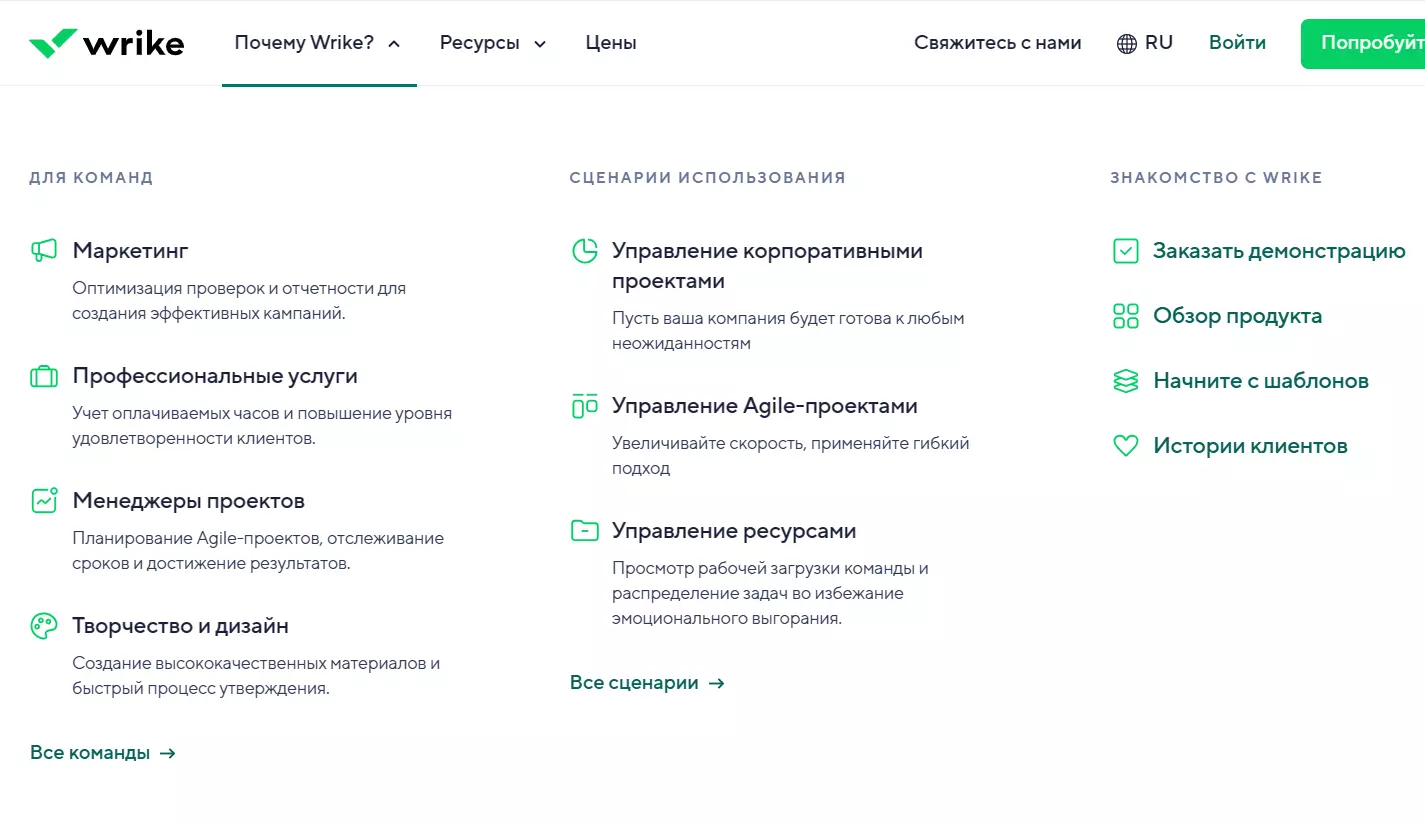
Task: Click the chart icon beside Менеджеры проектов
Action: click(x=43, y=501)
